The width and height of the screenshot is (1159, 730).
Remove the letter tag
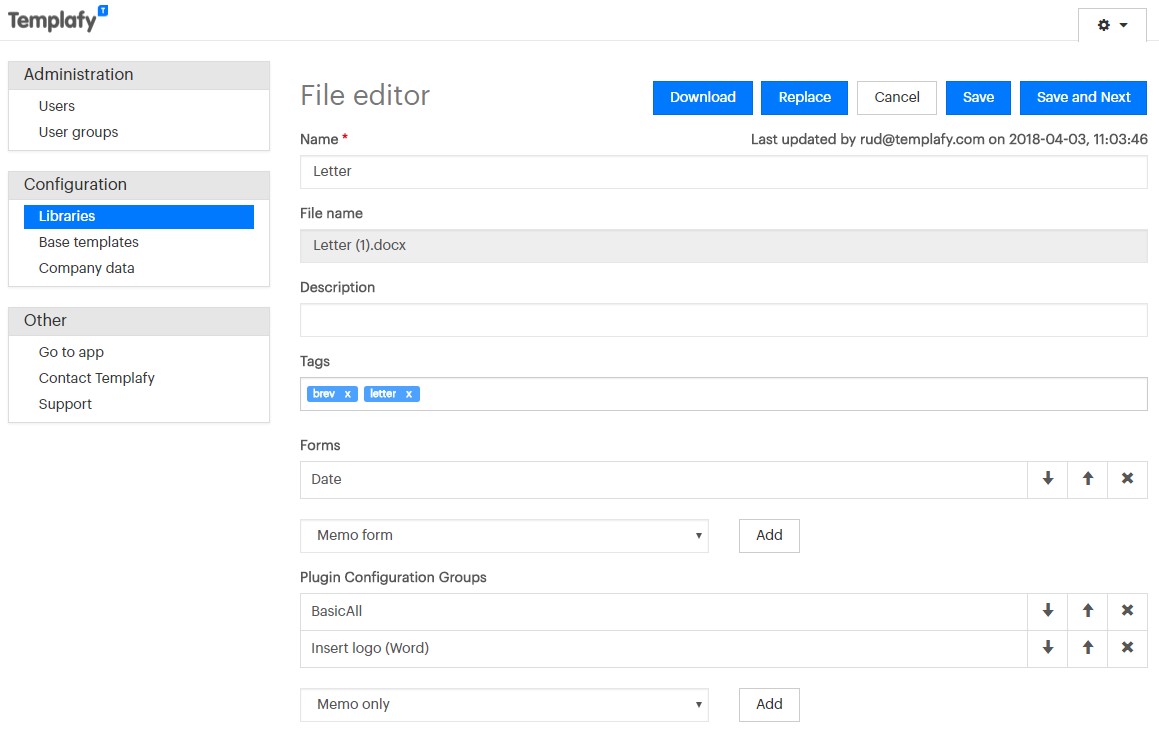pos(409,394)
